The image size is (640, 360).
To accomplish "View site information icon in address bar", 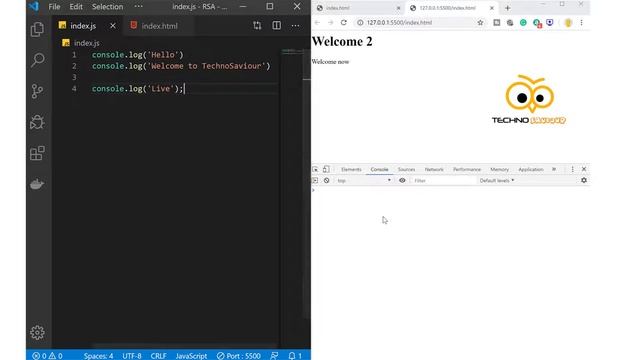I will click(360, 22).
